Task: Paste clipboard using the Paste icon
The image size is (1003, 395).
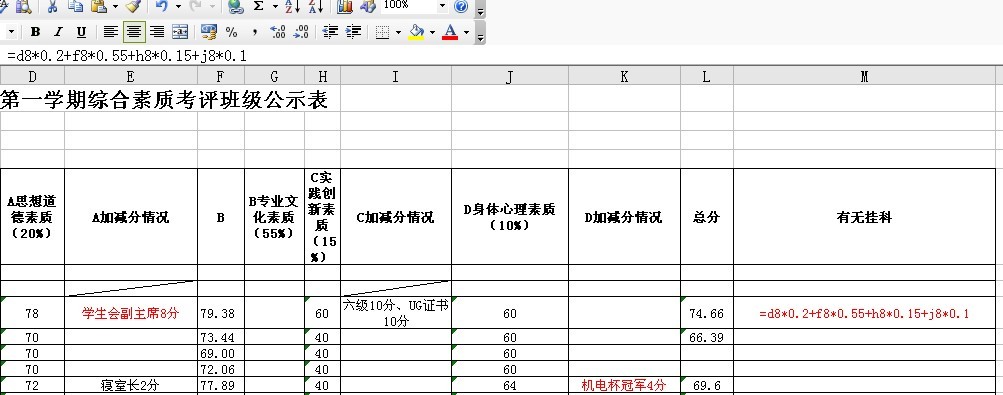Action: coord(99,6)
